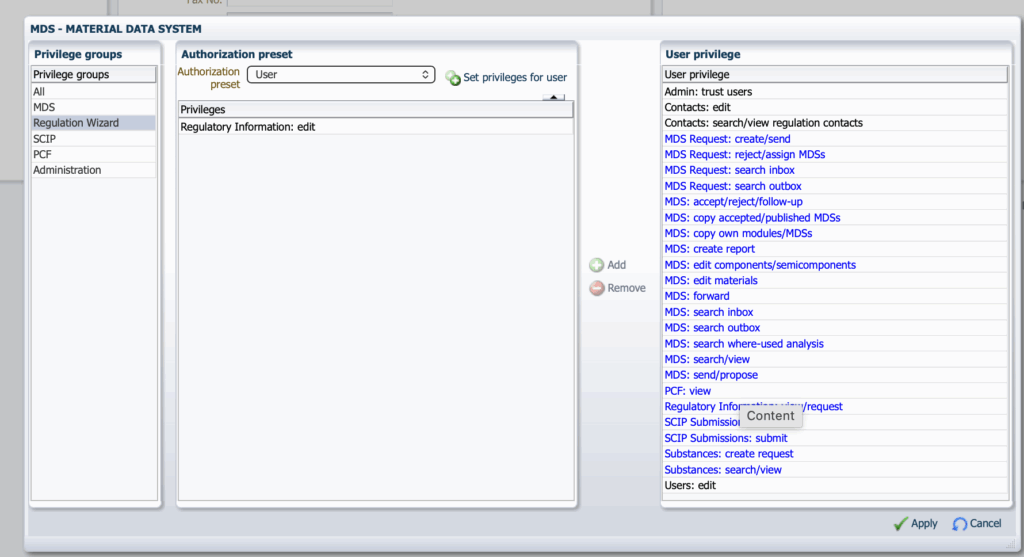Select MDS: create report row

click(835, 249)
